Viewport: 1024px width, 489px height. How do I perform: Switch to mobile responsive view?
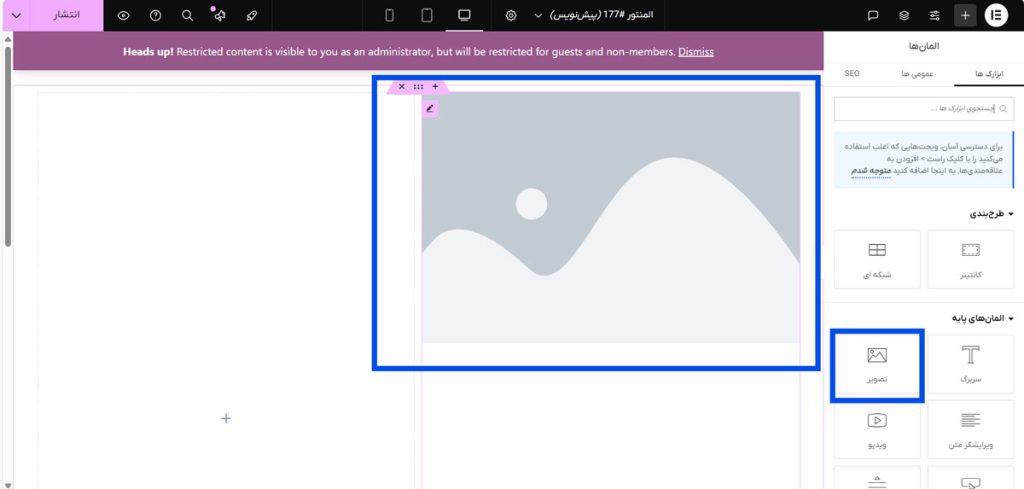click(x=390, y=15)
